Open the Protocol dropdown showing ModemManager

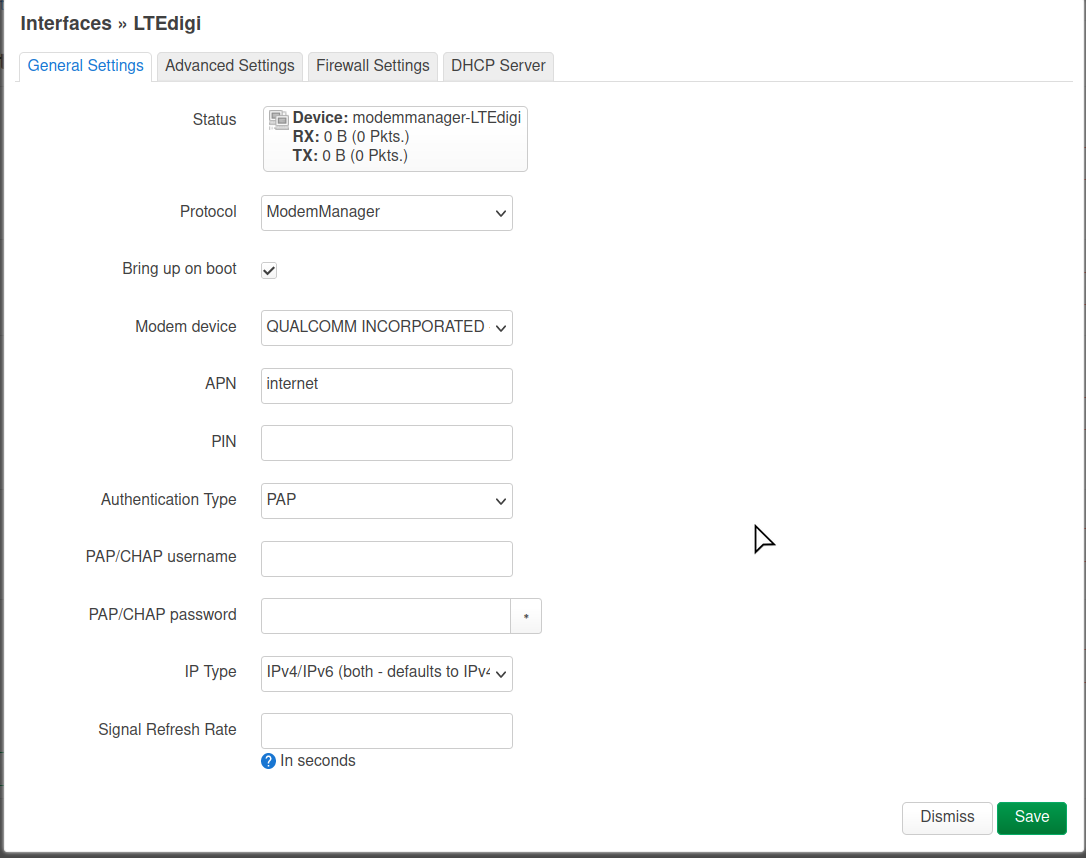pyautogui.click(x=386, y=213)
